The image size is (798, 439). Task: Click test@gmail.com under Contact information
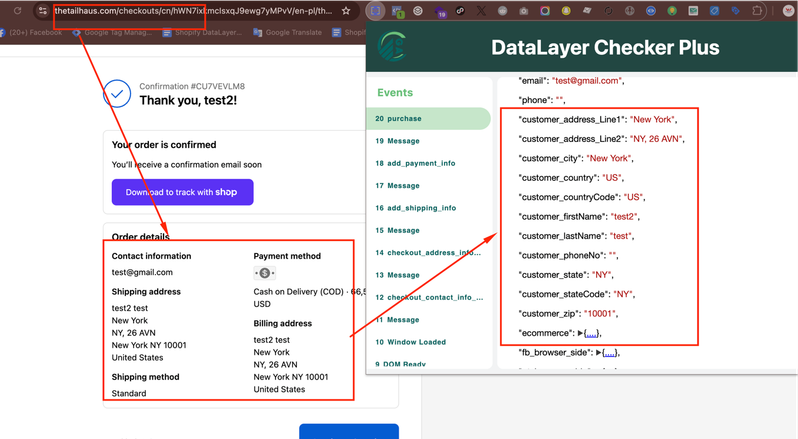[142, 272]
